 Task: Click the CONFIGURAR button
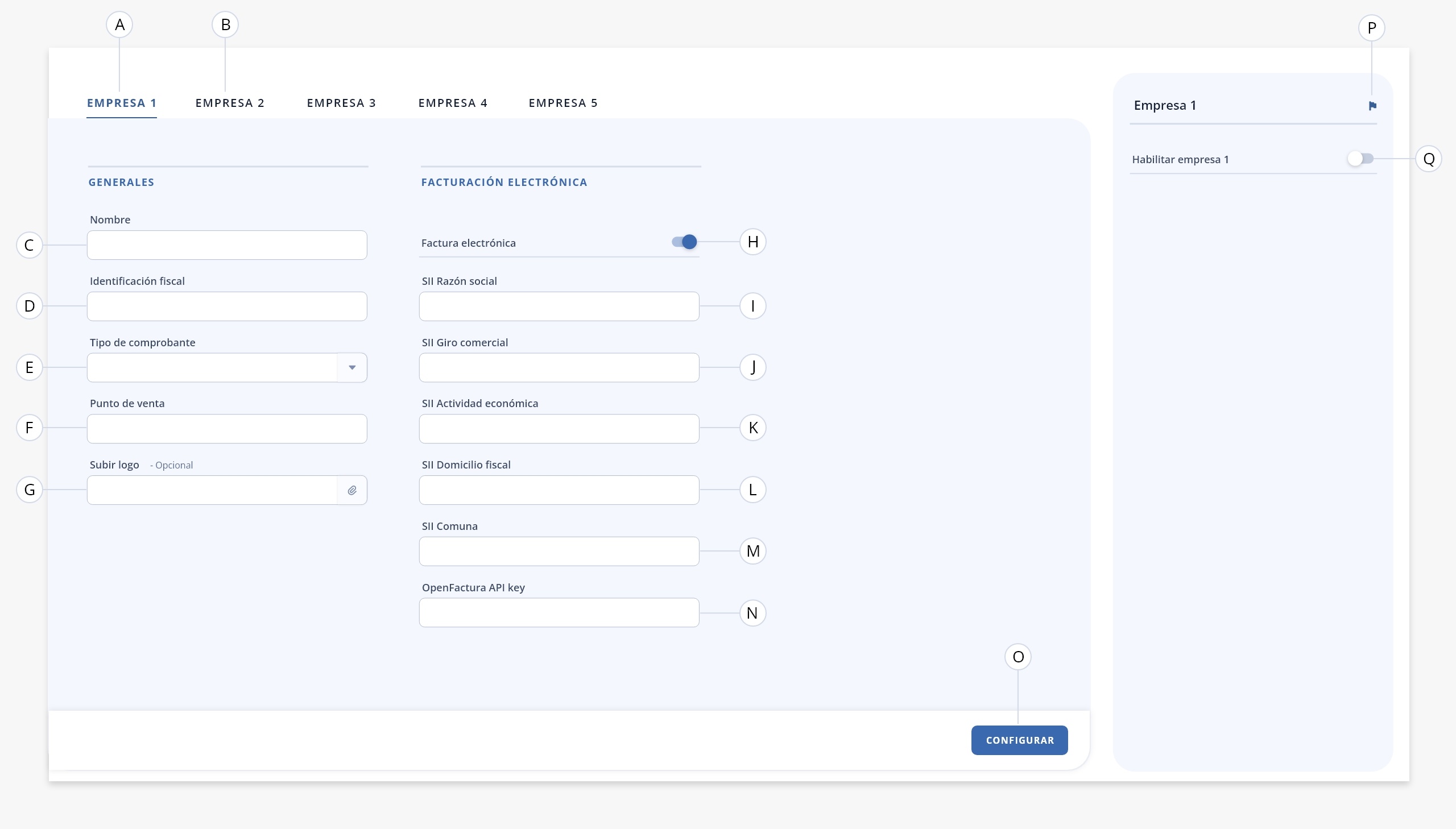(x=1019, y=740)
